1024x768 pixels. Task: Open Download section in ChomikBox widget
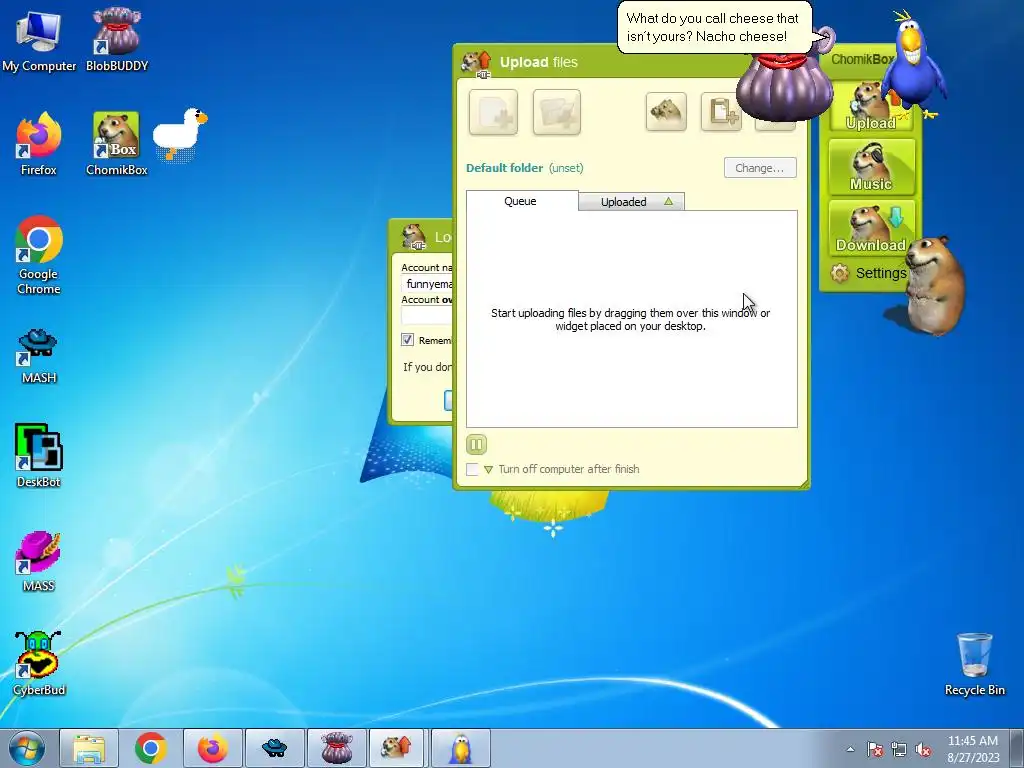871,228
